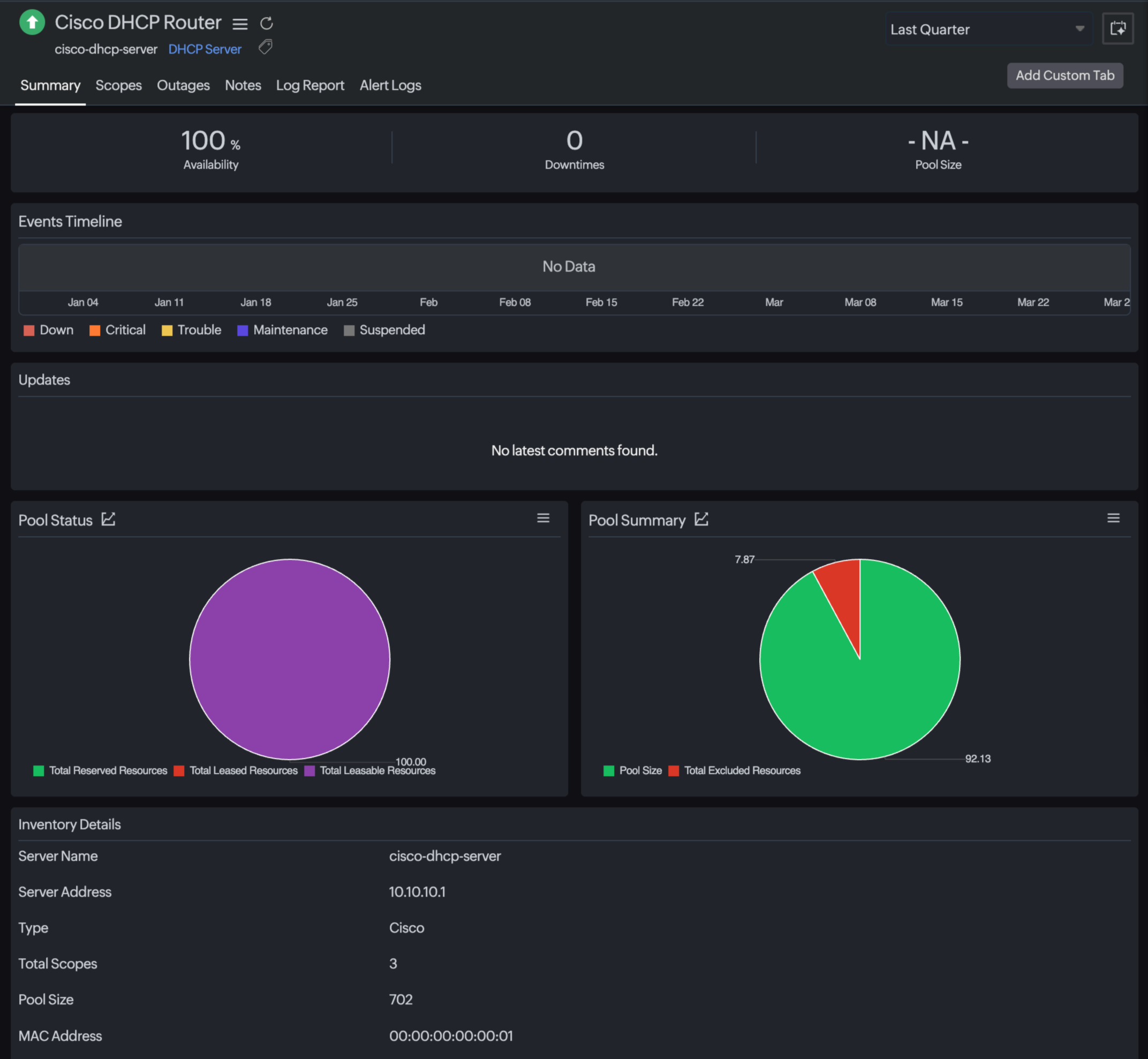Click the green up-status arrow icon
Screen dimensions: 1148x1059
pyautogui.click(x=32, y=22)
